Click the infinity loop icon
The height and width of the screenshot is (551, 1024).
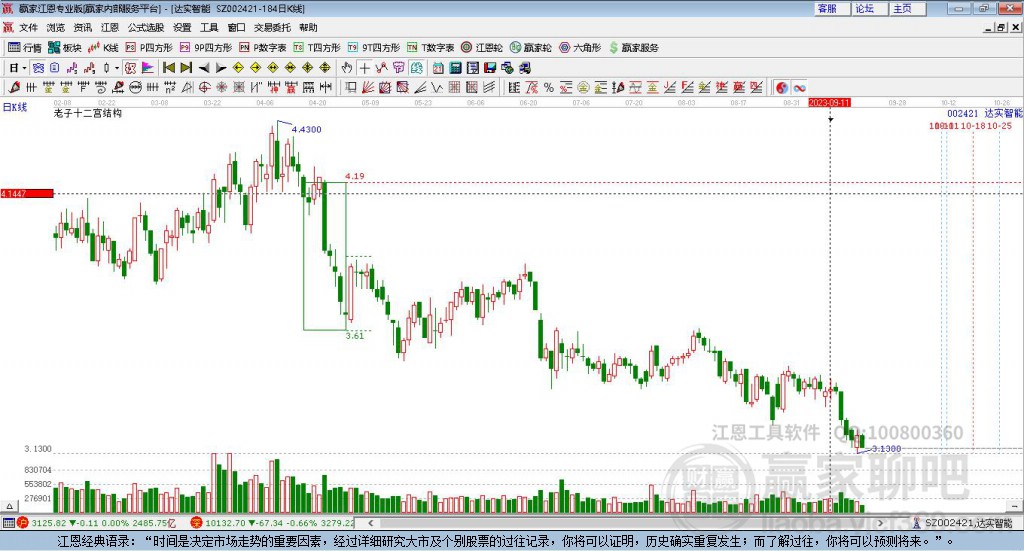coord(799,87)
